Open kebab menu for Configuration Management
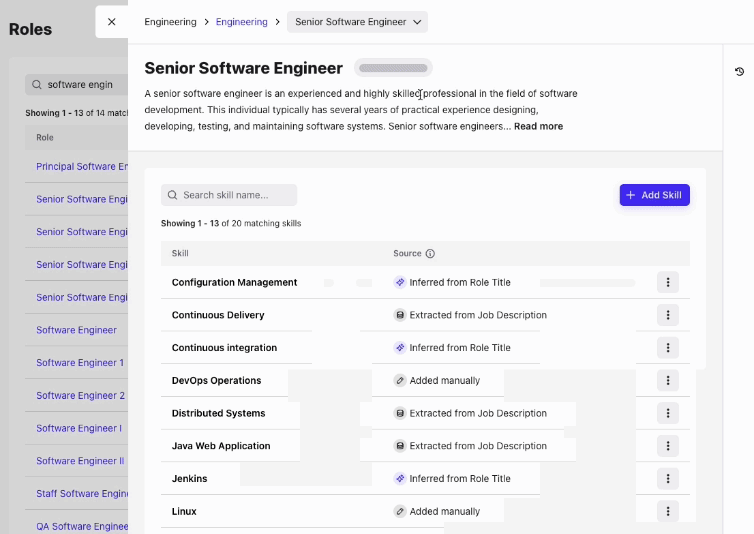754x534 pixels. [x=668, y=282]
